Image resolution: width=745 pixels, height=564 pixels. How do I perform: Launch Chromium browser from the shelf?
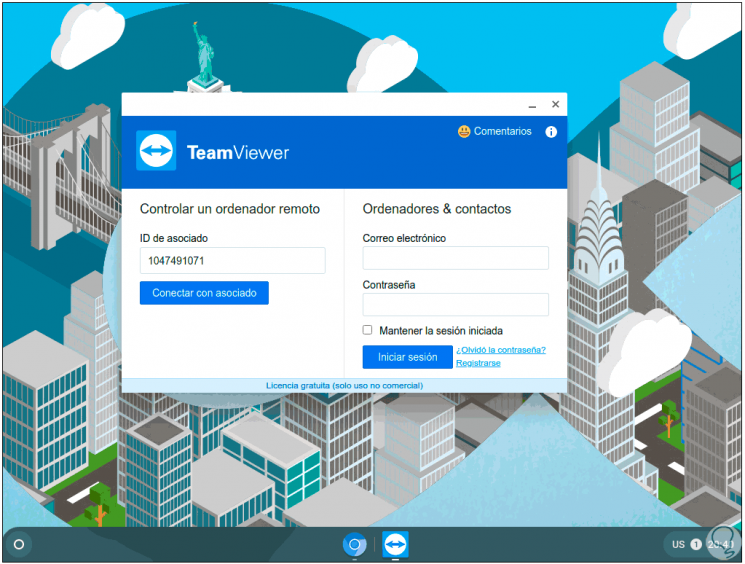coord(354,544)
